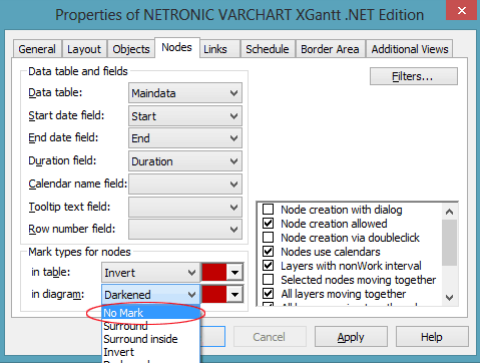Enable Node creation with dialog

[268, 209]
